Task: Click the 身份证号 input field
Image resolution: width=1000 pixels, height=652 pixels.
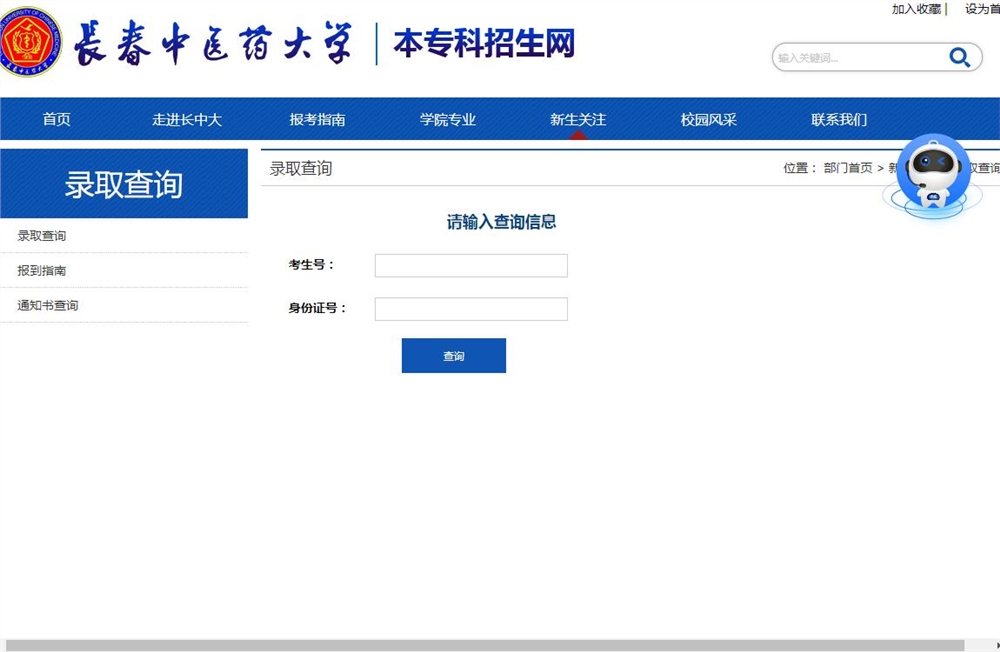Action: 471,309
